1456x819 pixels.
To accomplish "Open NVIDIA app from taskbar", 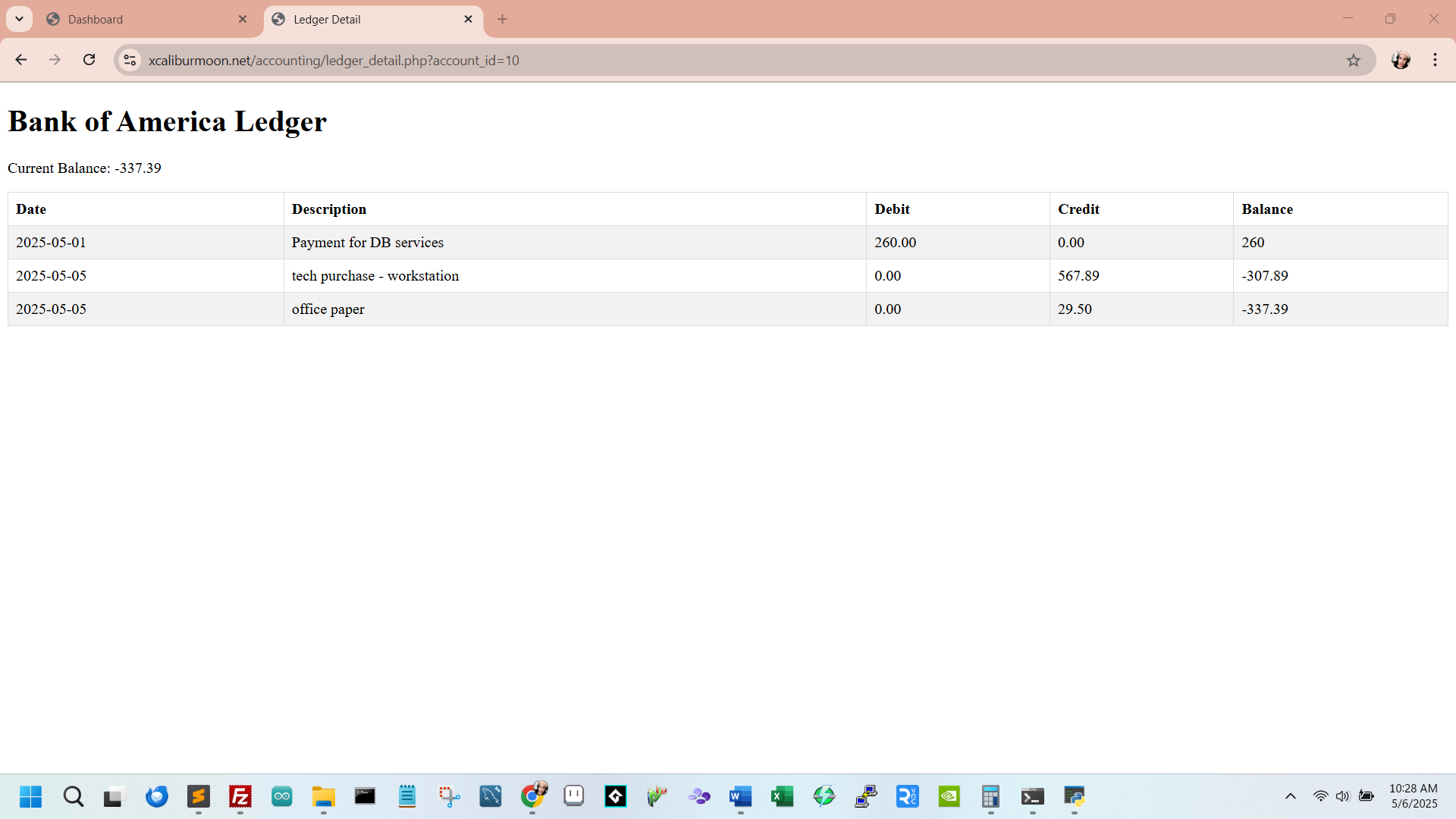I will point(949,796).
